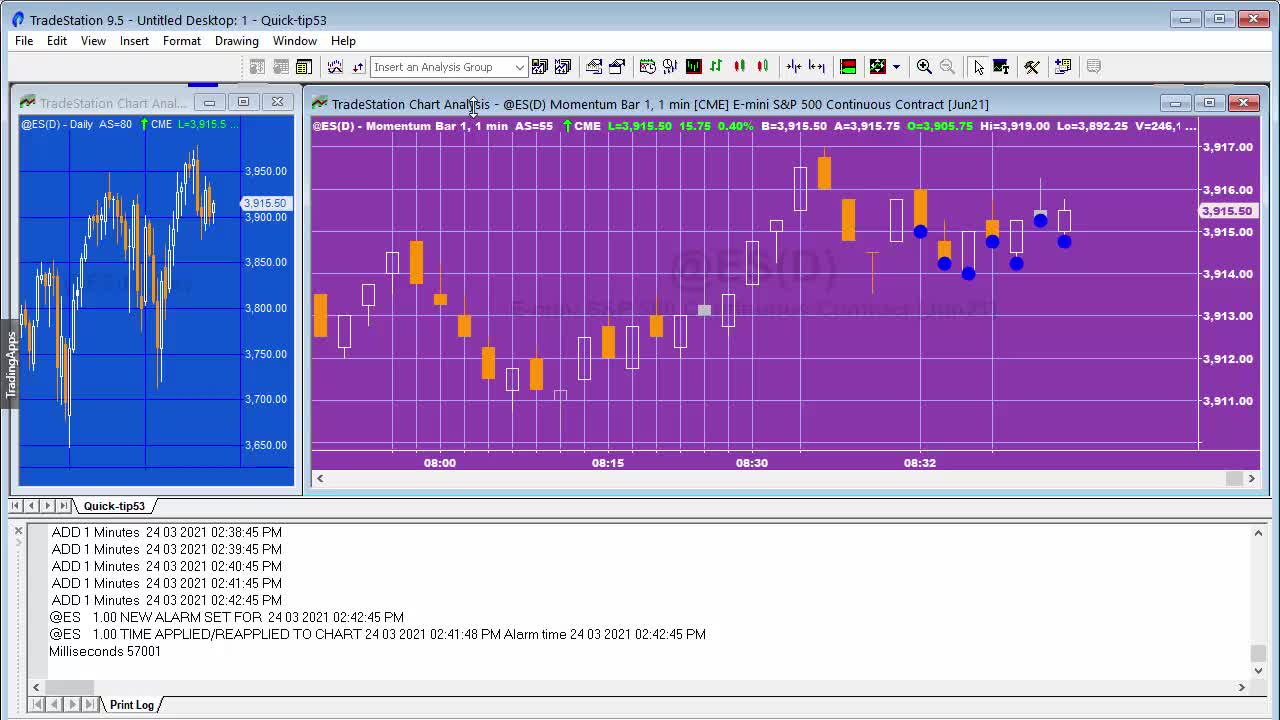Click the window list toolbar icon
The width and height of the screenshot is (1280, 720).
(1062, 67)
